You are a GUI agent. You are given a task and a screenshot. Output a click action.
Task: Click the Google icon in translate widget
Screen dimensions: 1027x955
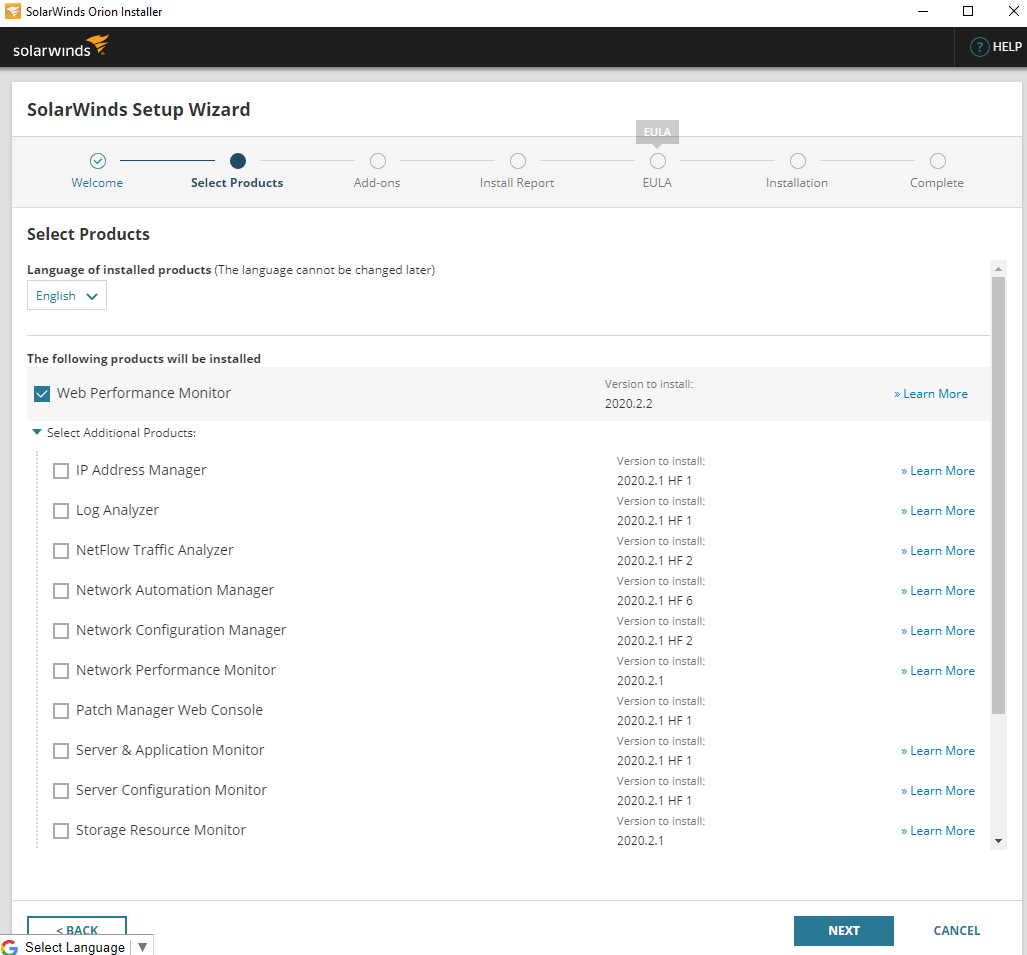point(10,947)
